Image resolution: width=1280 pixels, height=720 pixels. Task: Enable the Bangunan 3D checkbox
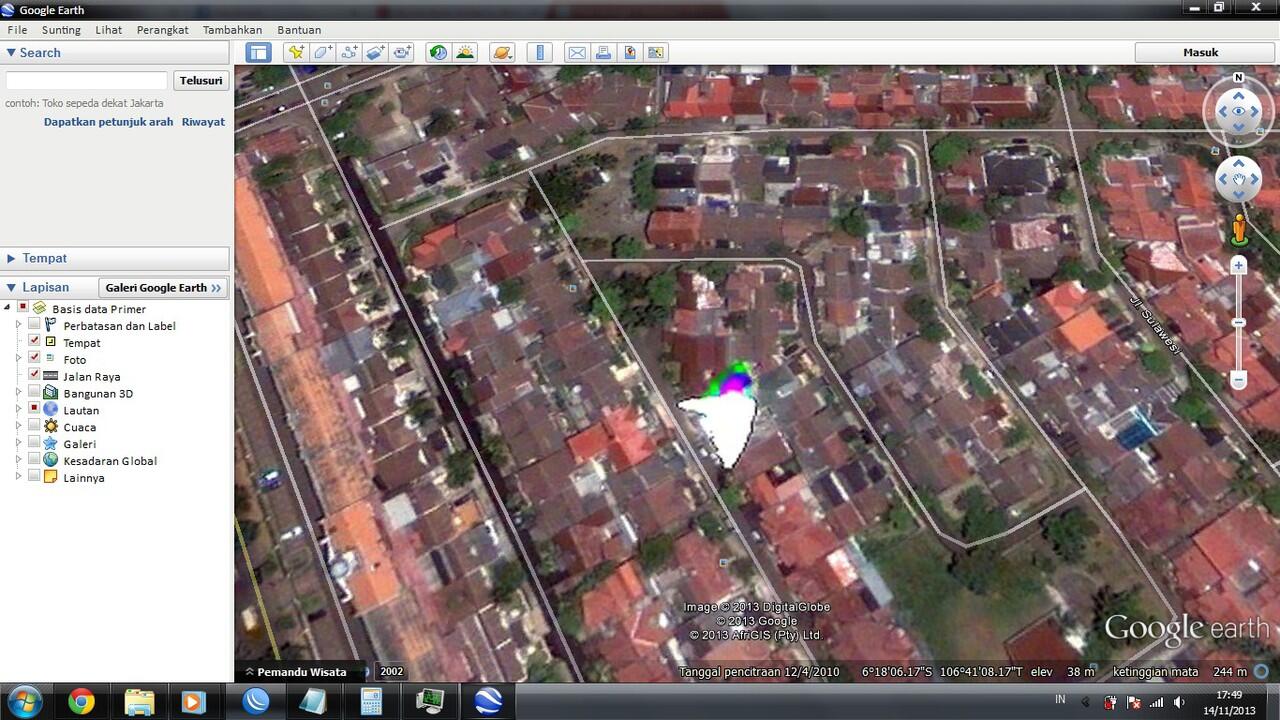(34, 392)
